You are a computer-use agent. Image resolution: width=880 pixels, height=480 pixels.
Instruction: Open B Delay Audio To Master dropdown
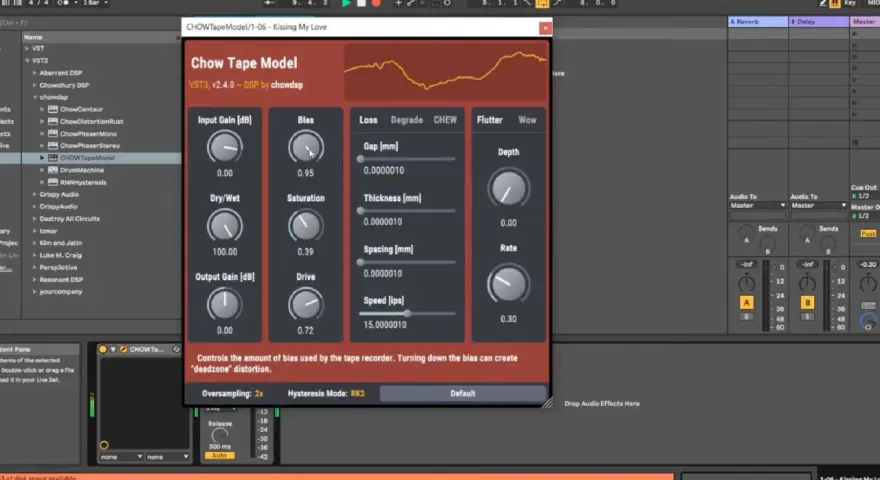coord(818,205)
